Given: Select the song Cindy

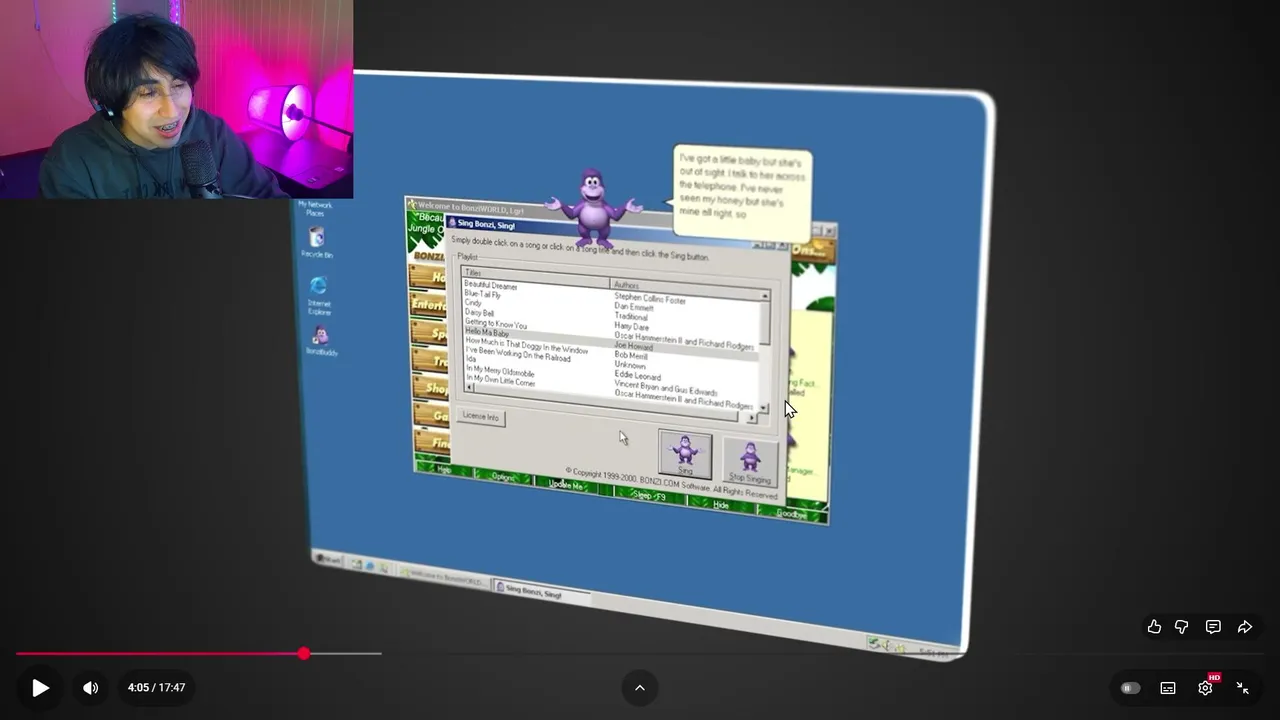Looking at the screenshot, I should (473, 303).
